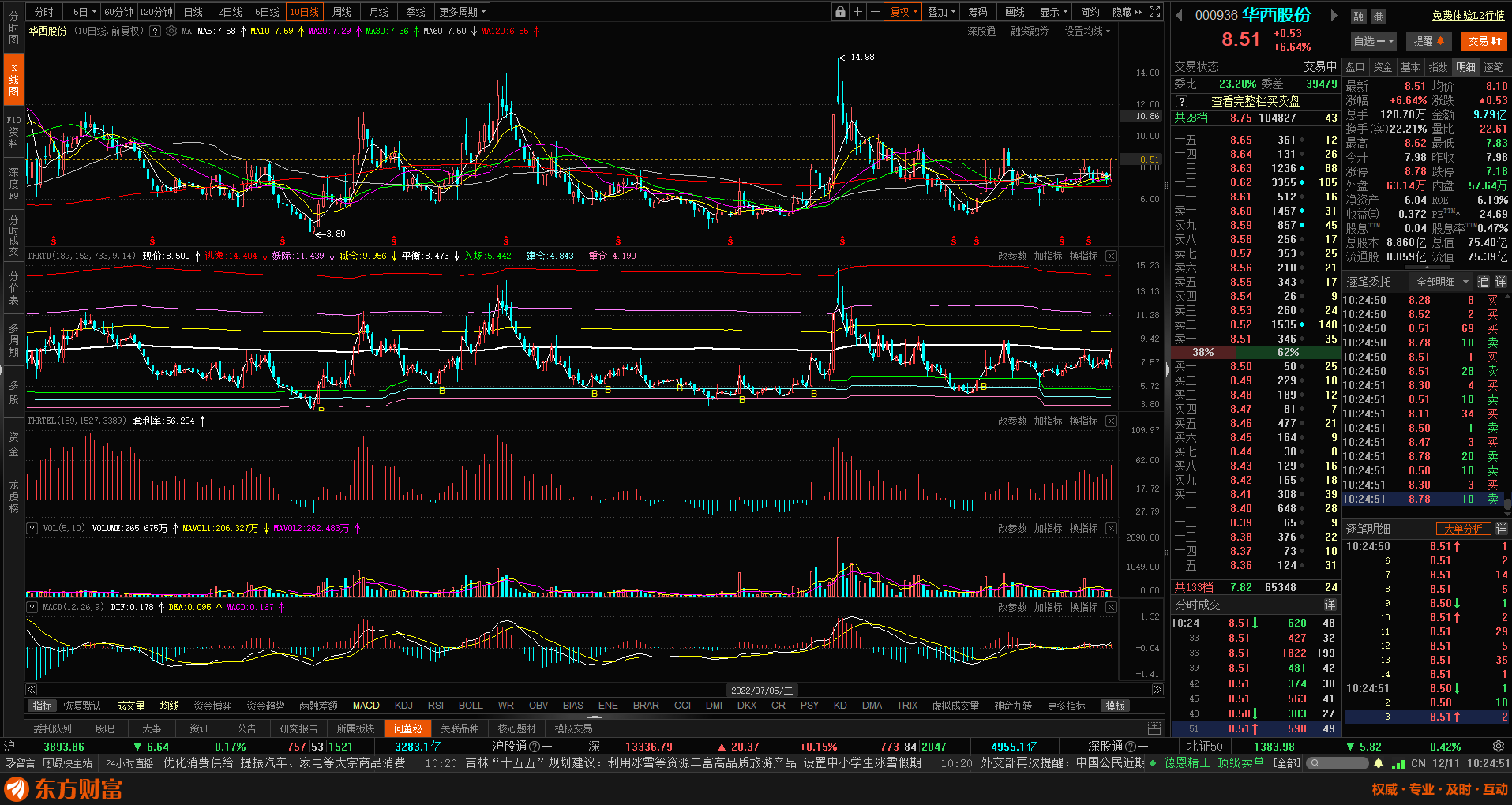Toggle RSI indicator
The height and width of the screenshot is (805, 1512).
pos(436,706)
